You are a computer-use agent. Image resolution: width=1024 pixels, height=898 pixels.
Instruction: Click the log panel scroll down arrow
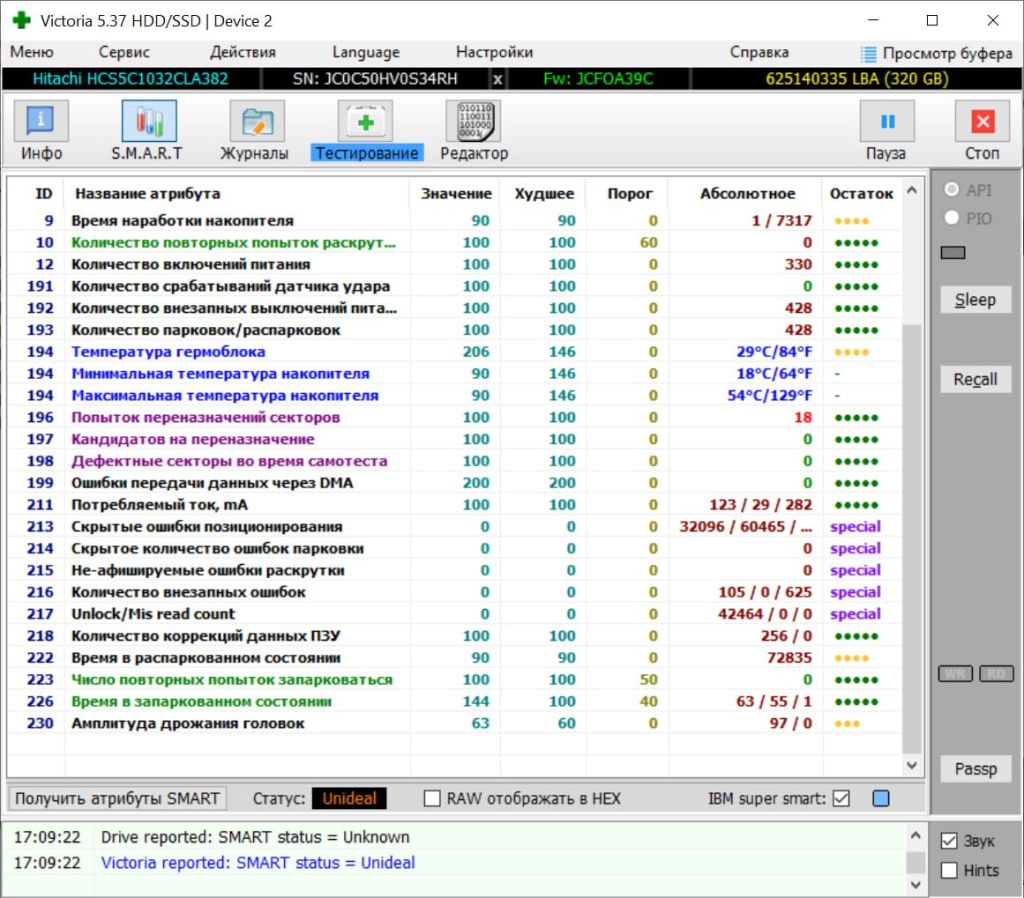(x=916, y=885)
